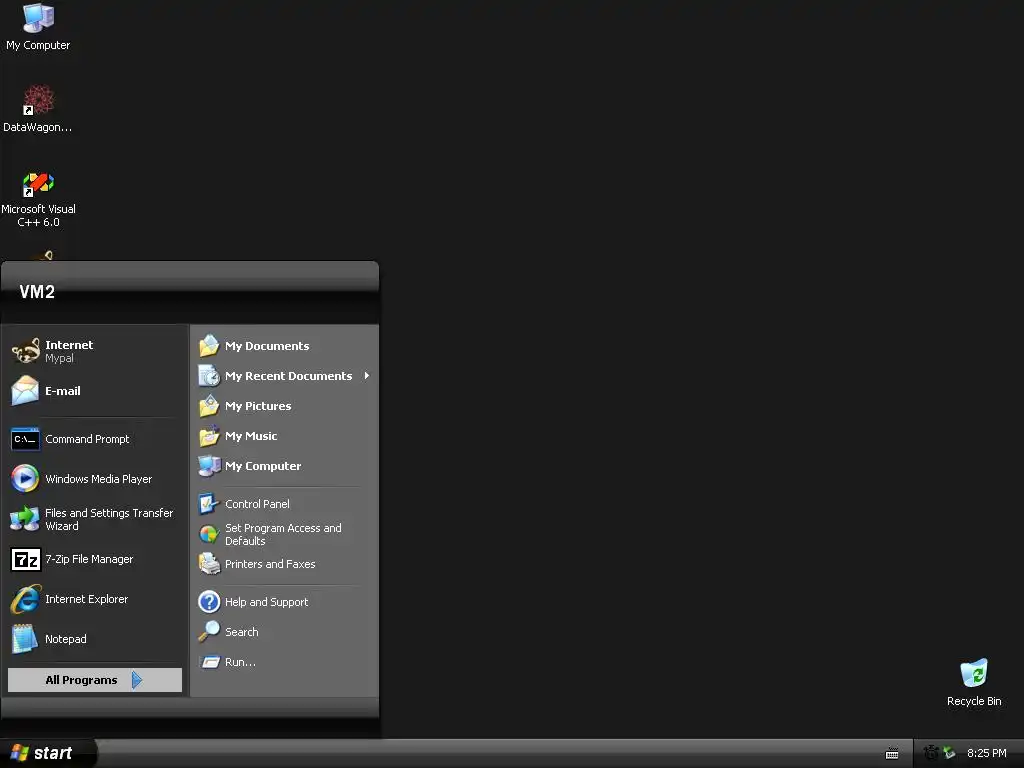Click the All Programs label
Viewport: 1024px width, 768px height.
pos(81,680)
